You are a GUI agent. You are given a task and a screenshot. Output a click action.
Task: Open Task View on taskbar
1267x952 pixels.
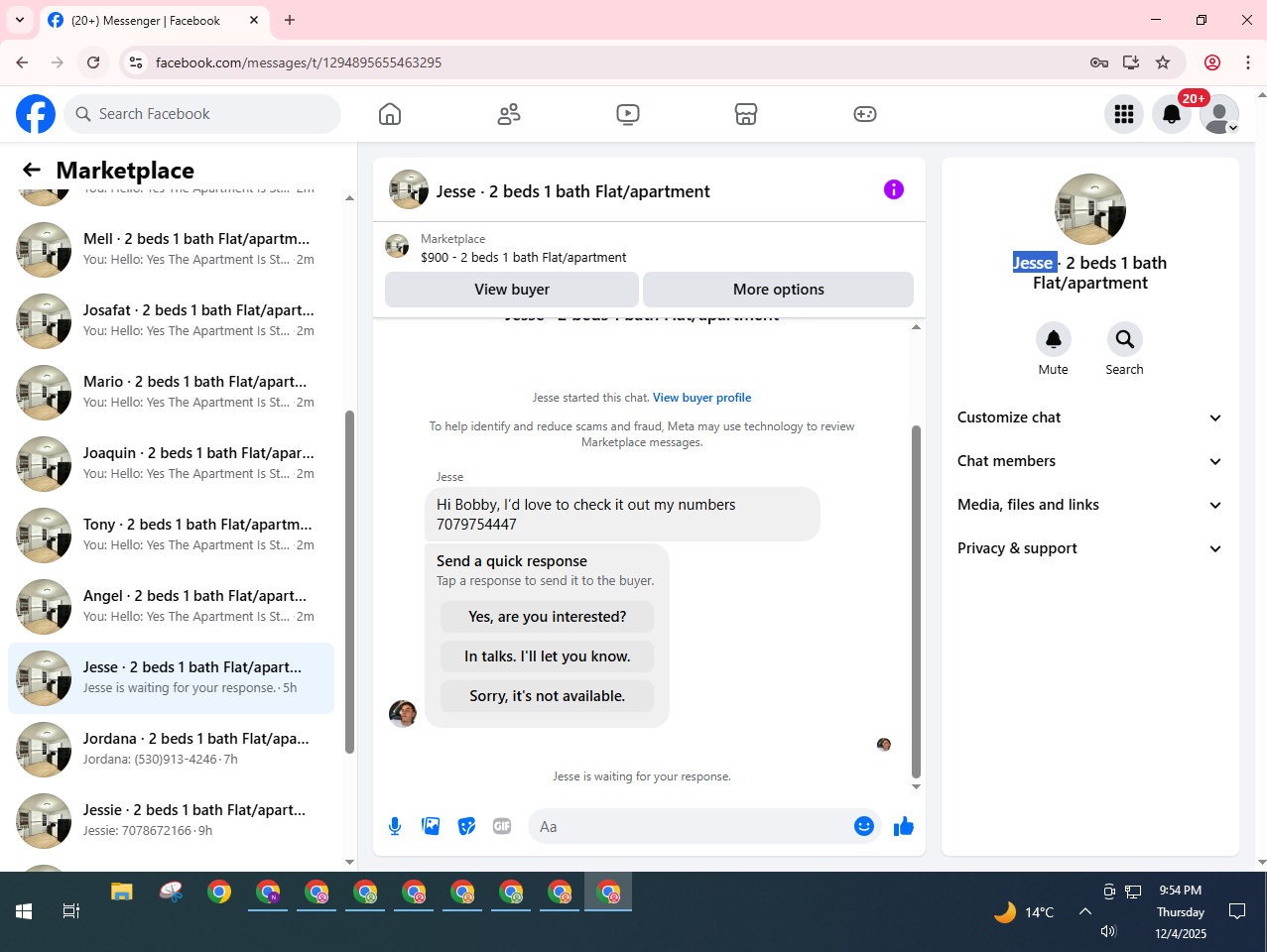pyautogui.click(x=71, y=911)
